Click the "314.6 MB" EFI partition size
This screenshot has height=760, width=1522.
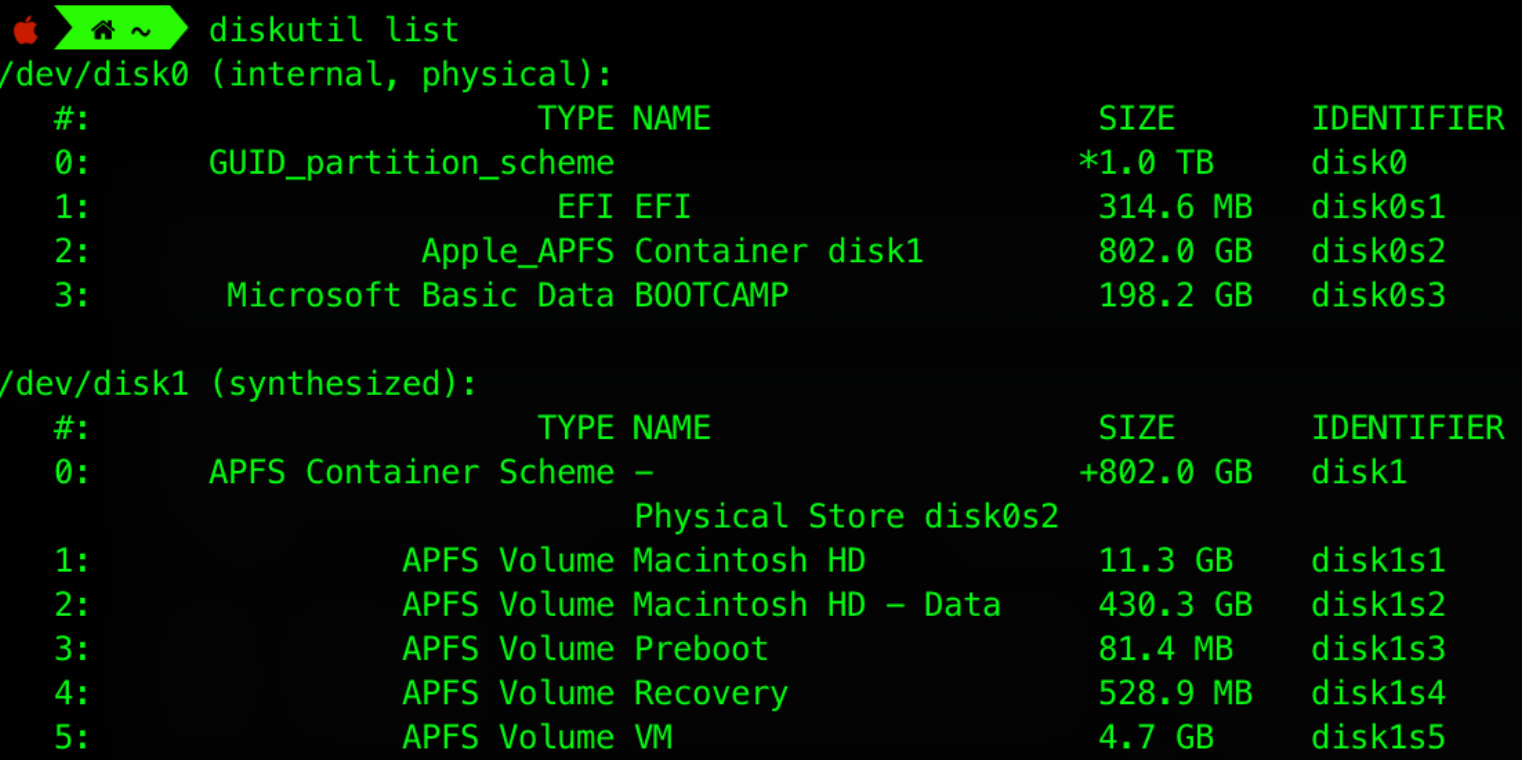coord(1175,207)
